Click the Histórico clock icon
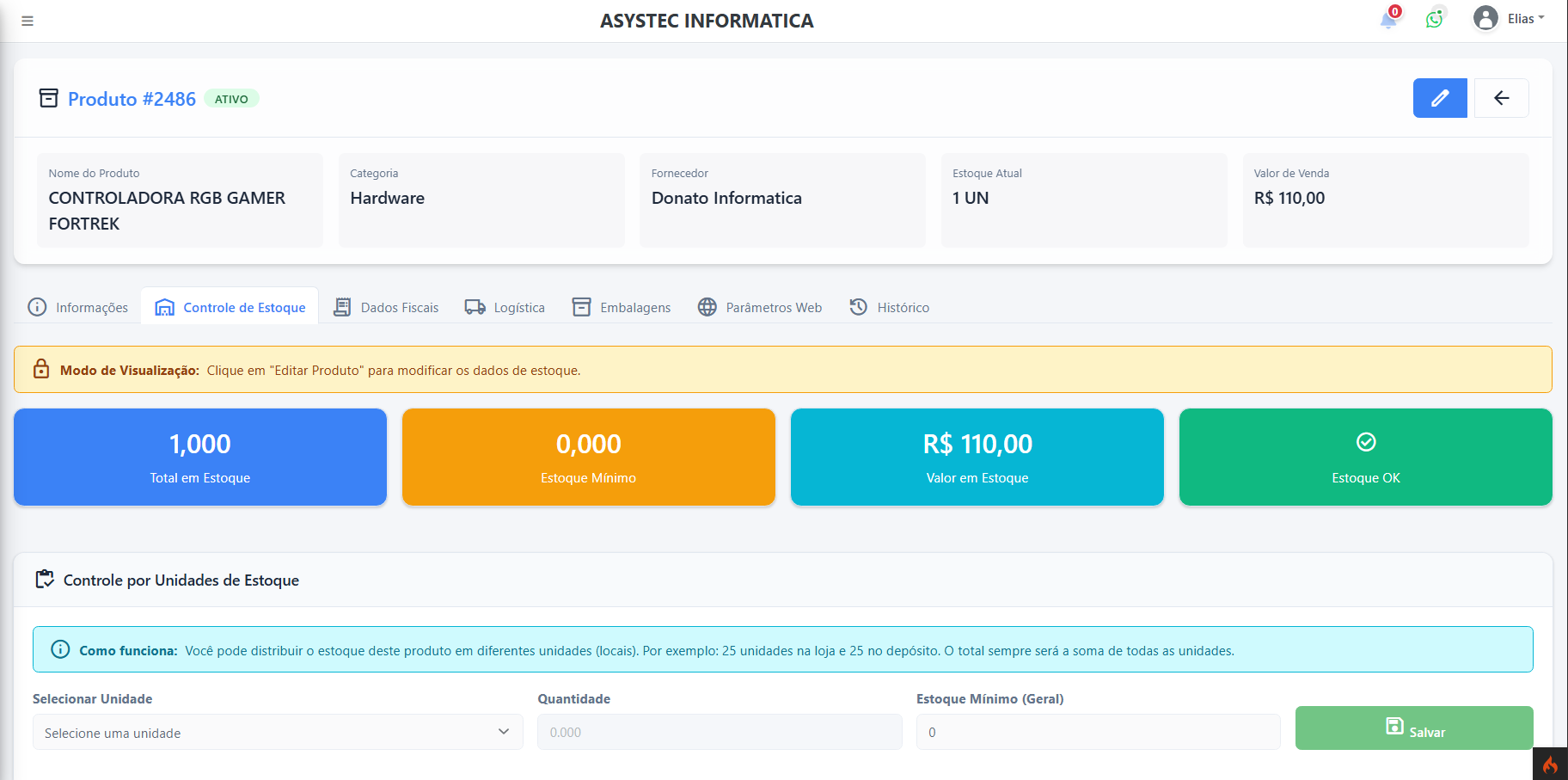The width and height of the screenshot is (1568, 780). [857, 306]
